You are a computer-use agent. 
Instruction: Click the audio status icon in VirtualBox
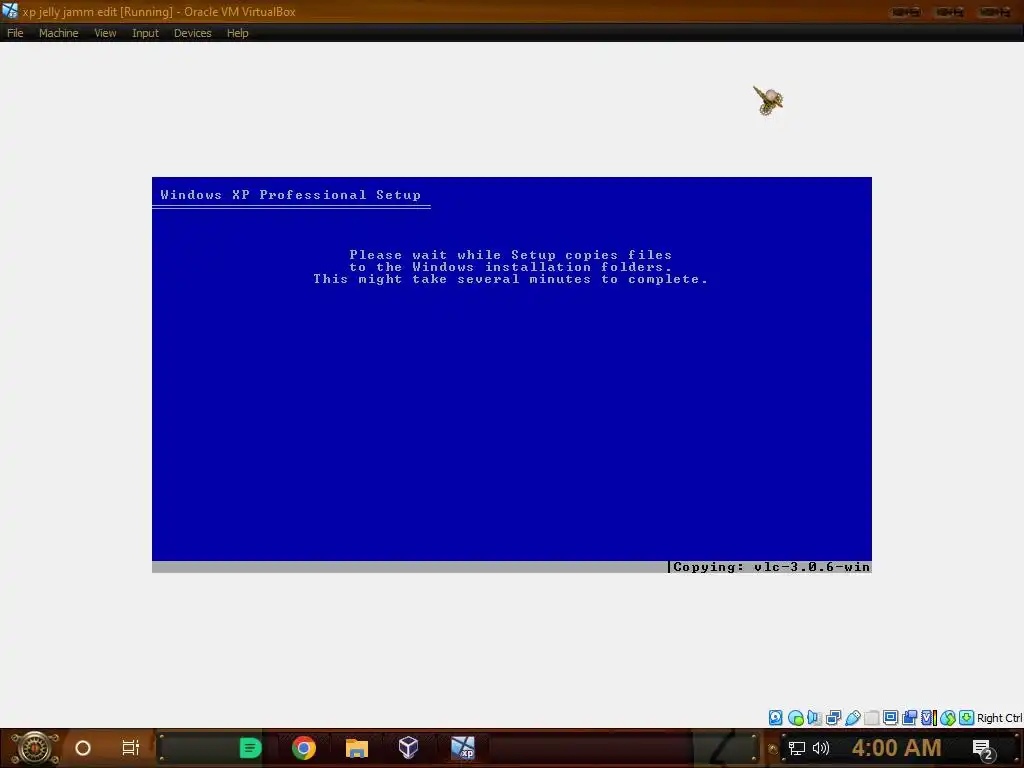814,718
